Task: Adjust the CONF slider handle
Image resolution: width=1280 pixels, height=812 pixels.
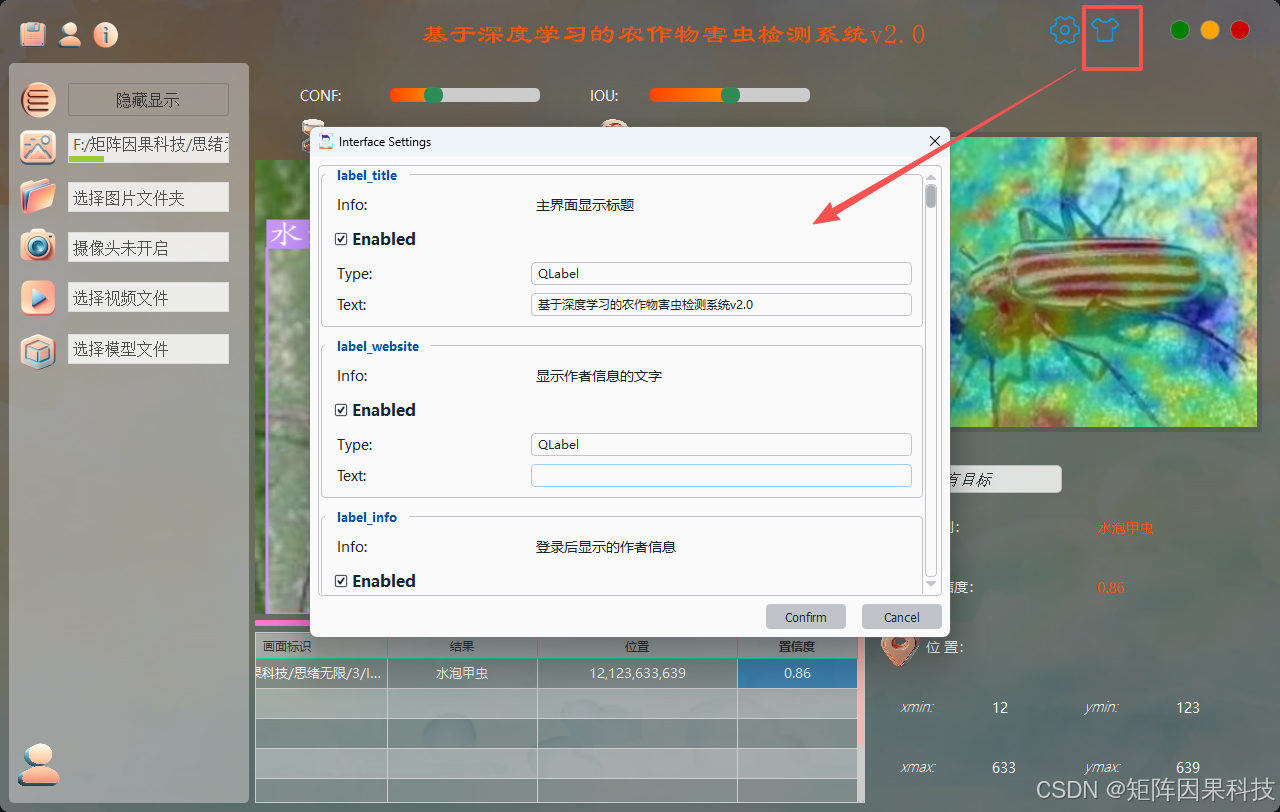Action: tap(434, 95)
